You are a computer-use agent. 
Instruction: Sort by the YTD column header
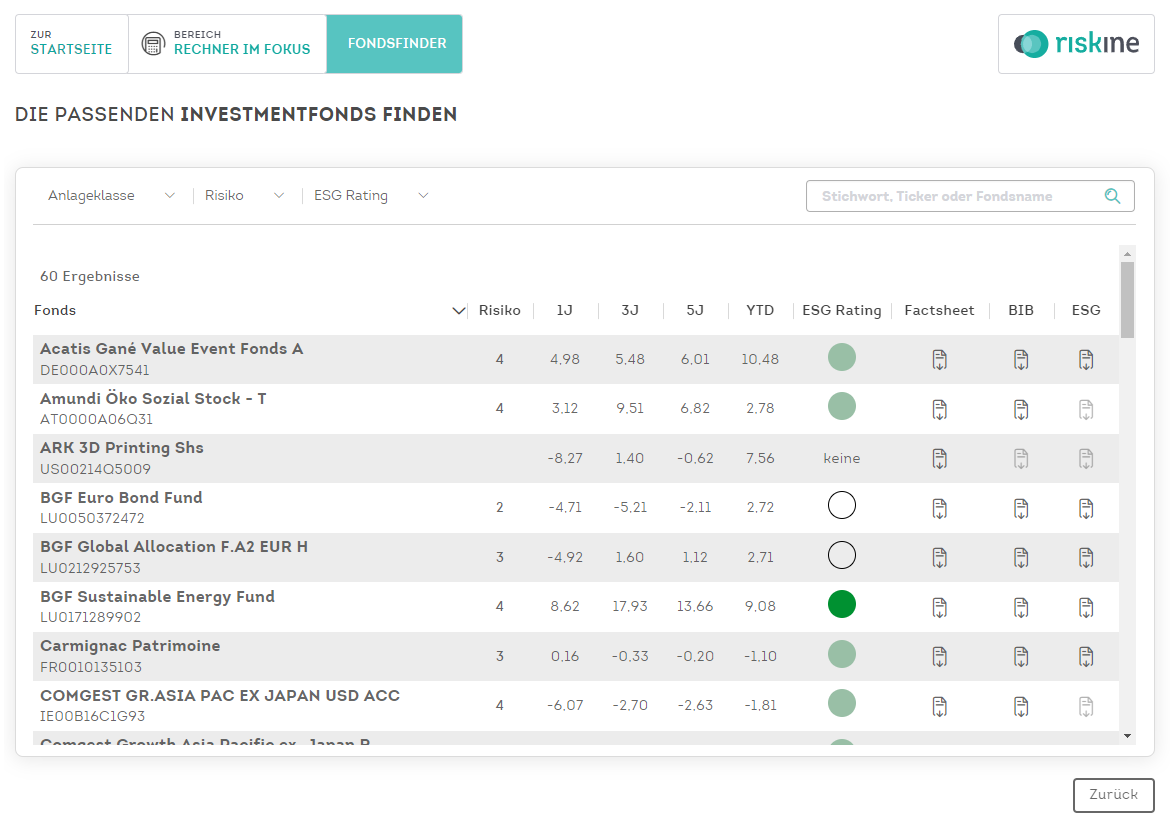(760, 311)
